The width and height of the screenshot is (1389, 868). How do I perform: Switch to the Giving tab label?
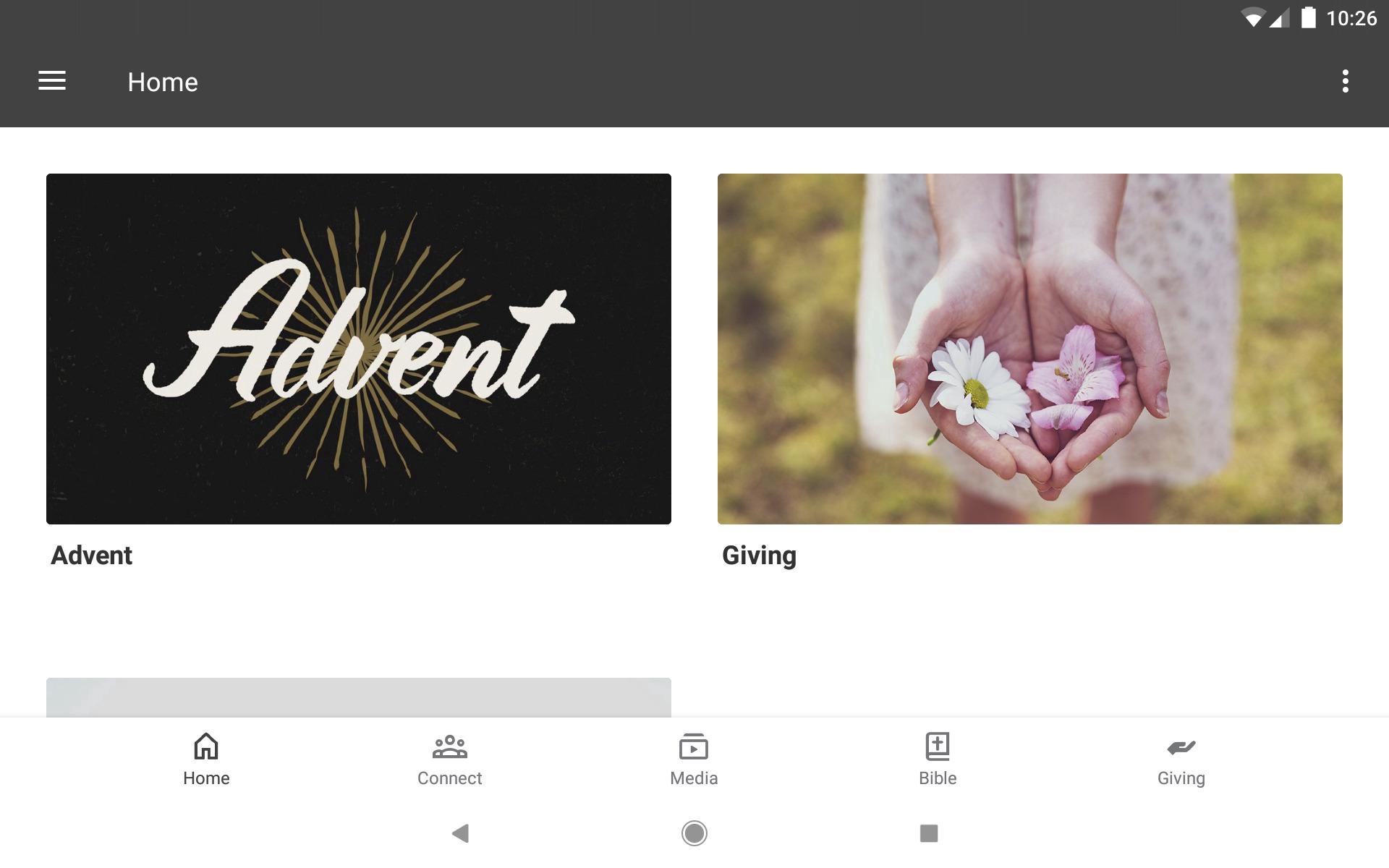[x=1181, y=779]
